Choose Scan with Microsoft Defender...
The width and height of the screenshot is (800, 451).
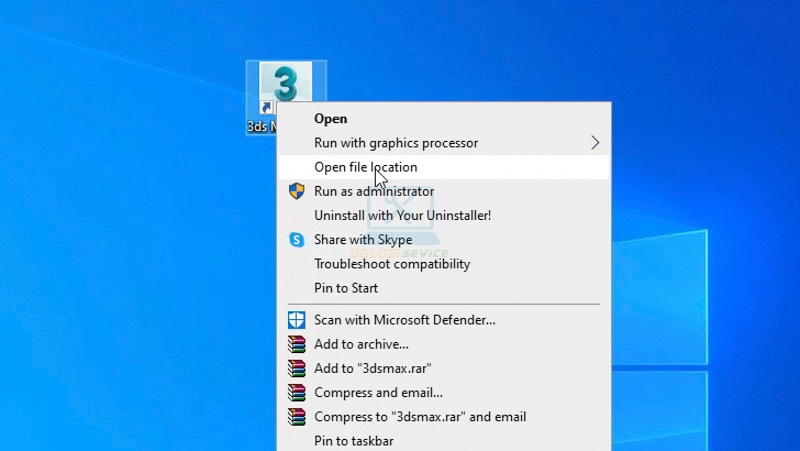pyautogui.click(x=444, y=320)
